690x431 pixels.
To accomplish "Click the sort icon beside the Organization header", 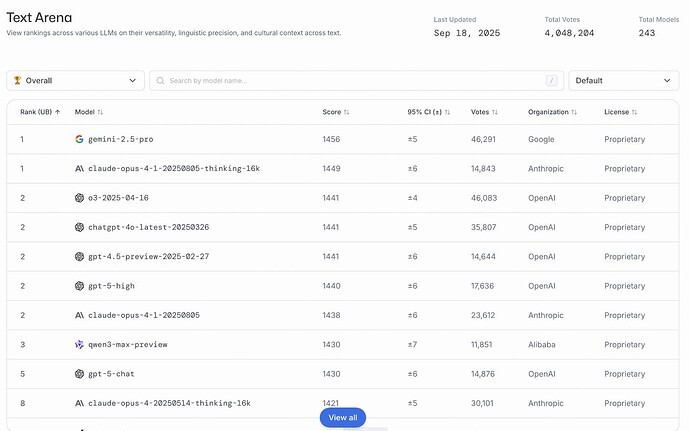I will pos(574,112).
